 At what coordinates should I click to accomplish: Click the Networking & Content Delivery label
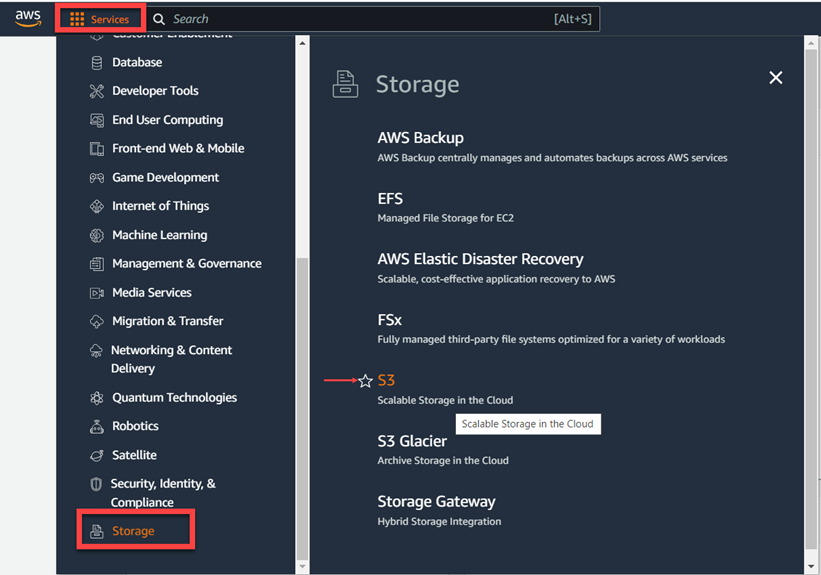(171, 359)
